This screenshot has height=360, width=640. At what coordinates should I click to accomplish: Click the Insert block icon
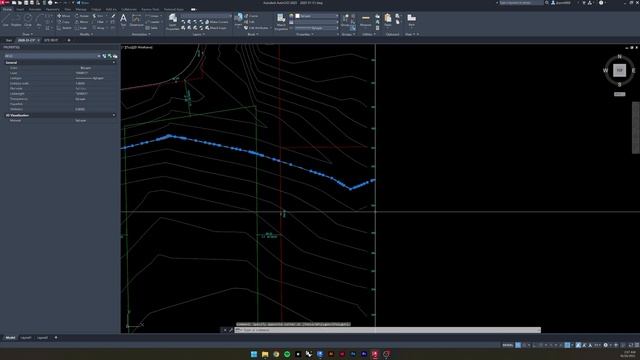238,19
